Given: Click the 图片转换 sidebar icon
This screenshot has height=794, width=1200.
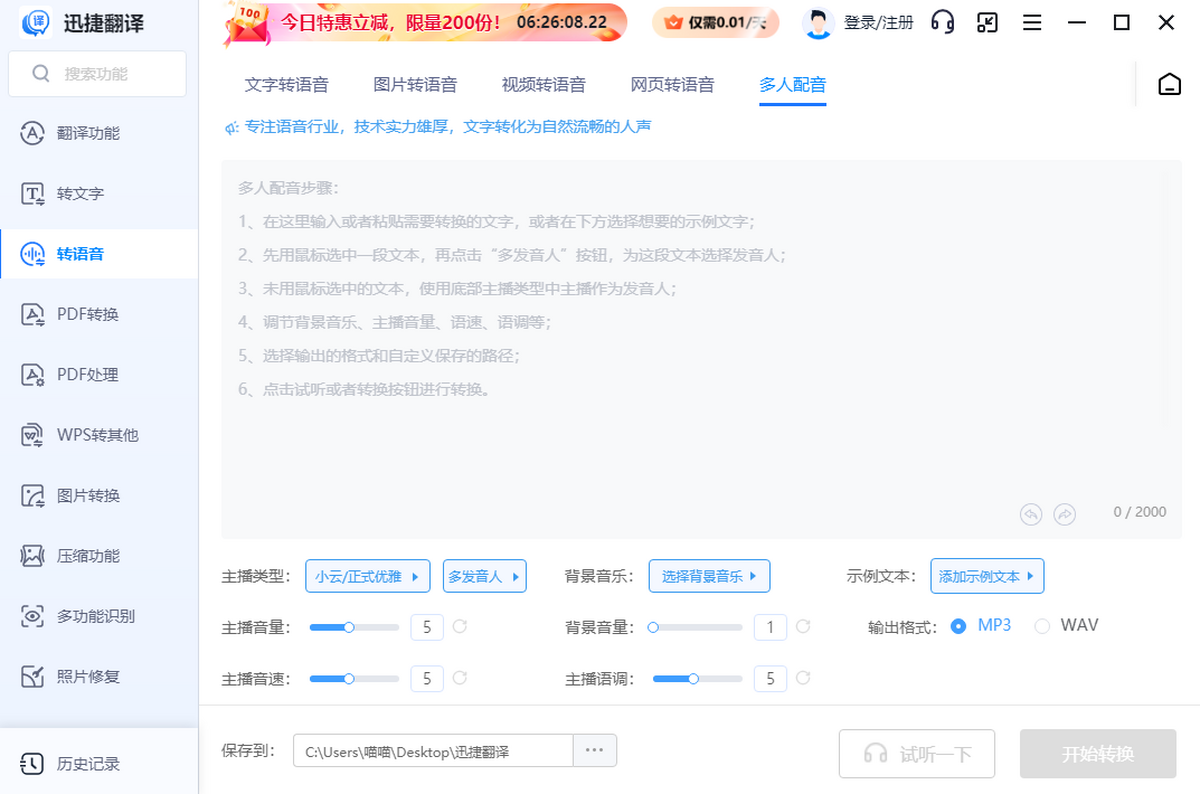Looking at the screenshot, I should (x=33, y=495).
